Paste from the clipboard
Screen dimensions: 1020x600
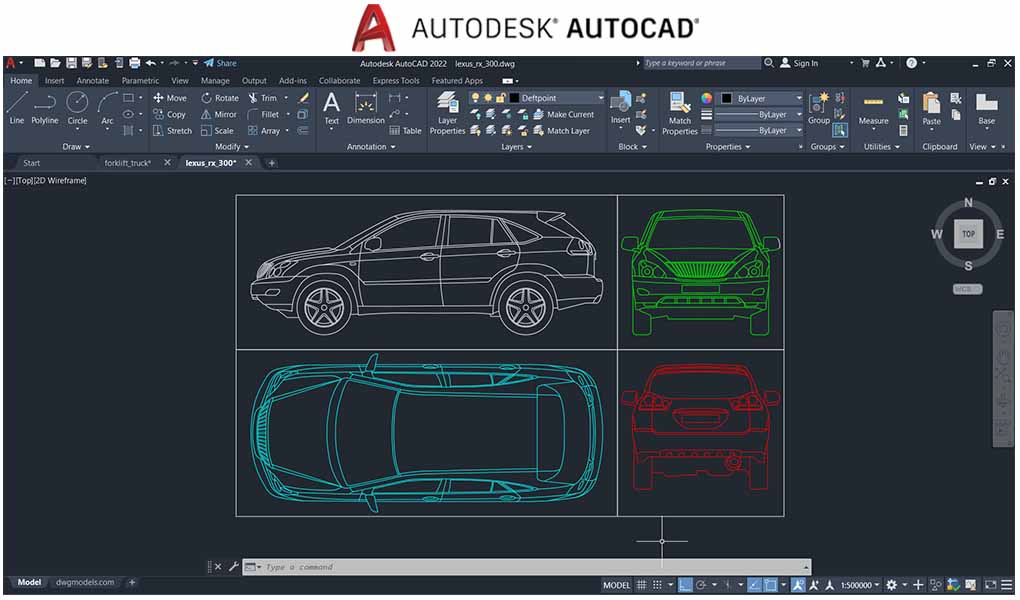tap(932, 109)
